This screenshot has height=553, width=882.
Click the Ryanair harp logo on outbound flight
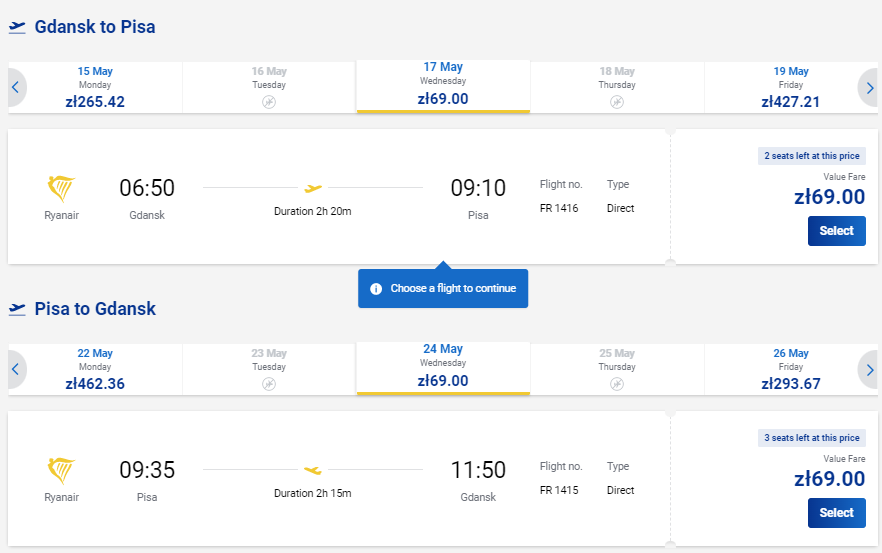coord(61,188)
